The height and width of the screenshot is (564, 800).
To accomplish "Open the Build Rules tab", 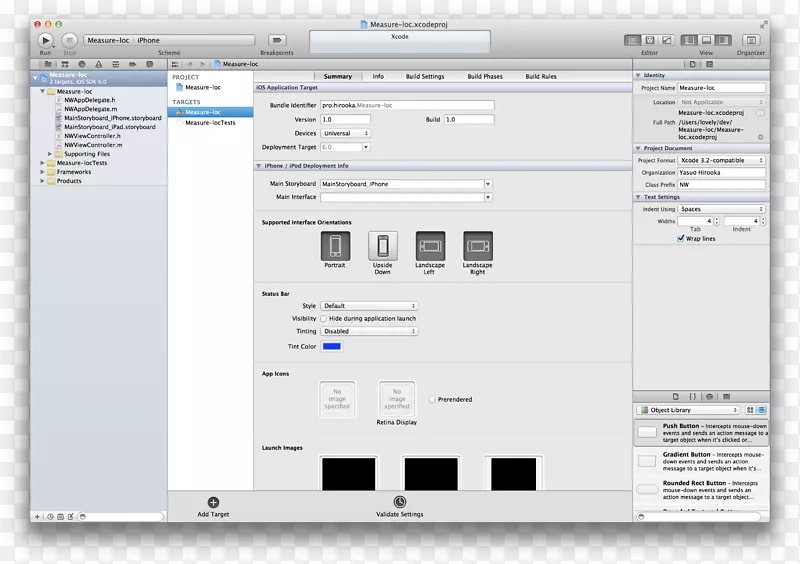I will 541,76.
